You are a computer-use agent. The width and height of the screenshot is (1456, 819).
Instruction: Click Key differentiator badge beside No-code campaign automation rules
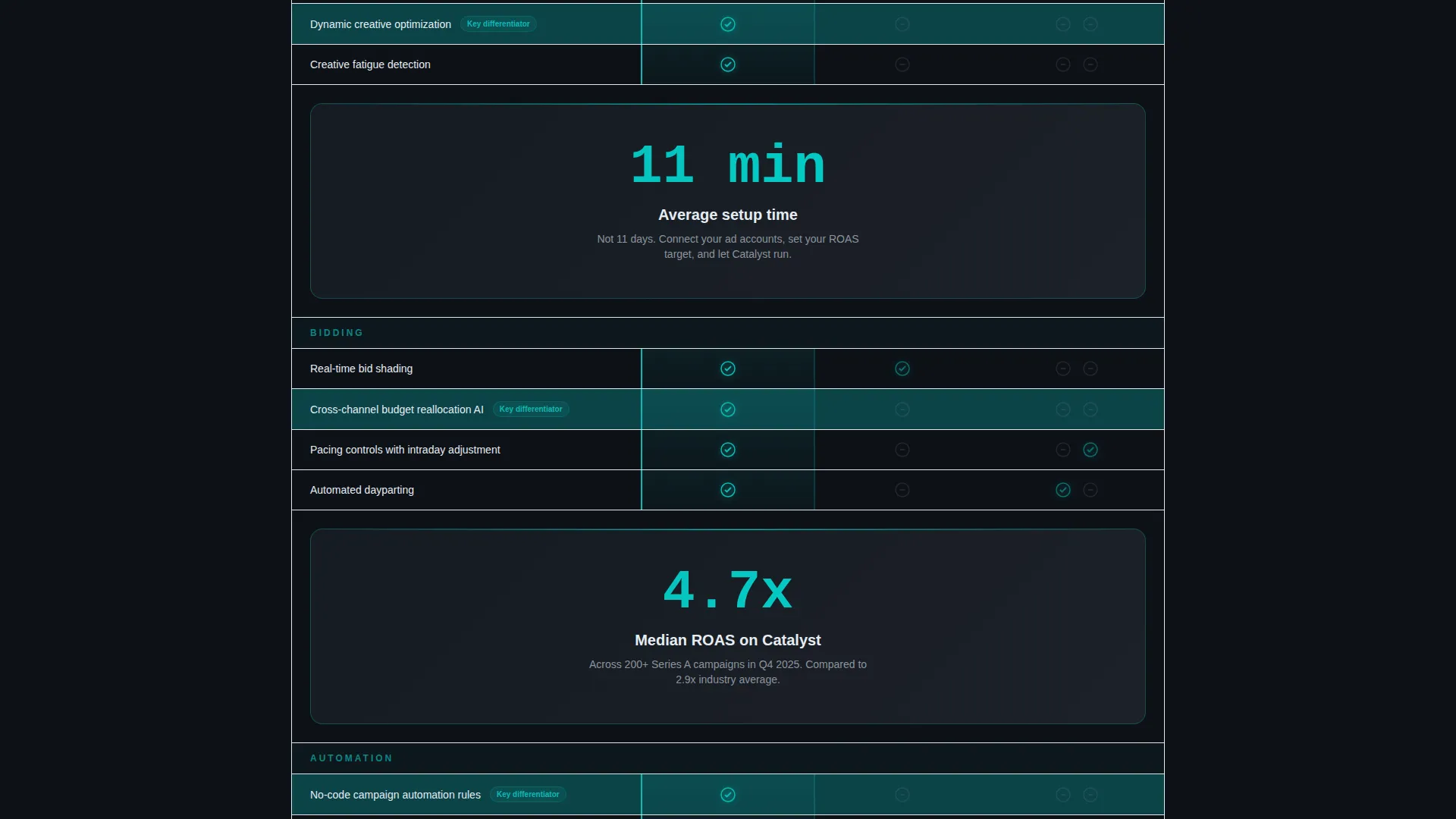528,795
